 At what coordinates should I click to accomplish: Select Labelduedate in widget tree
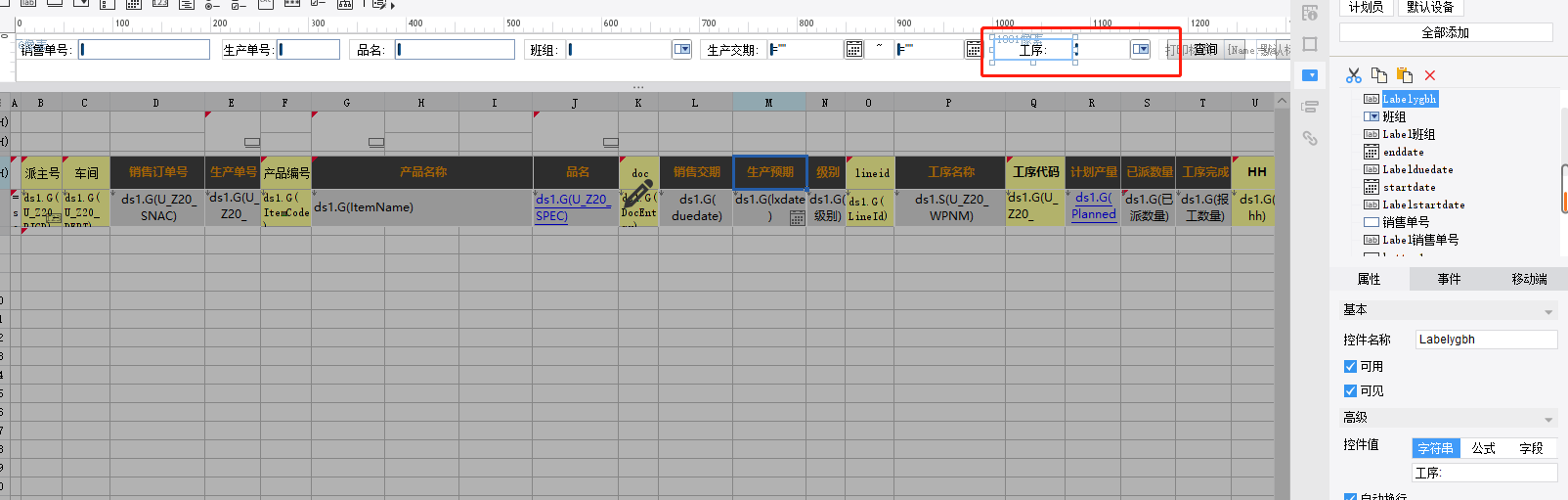[1417, 169]
